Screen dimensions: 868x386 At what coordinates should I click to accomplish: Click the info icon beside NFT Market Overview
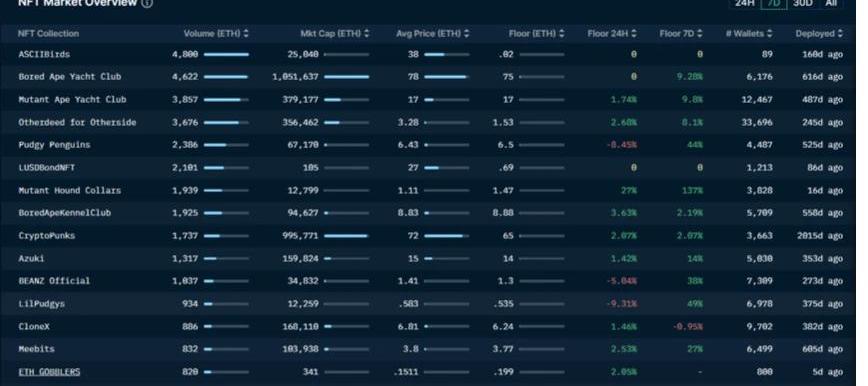click(x=147, y=3)
